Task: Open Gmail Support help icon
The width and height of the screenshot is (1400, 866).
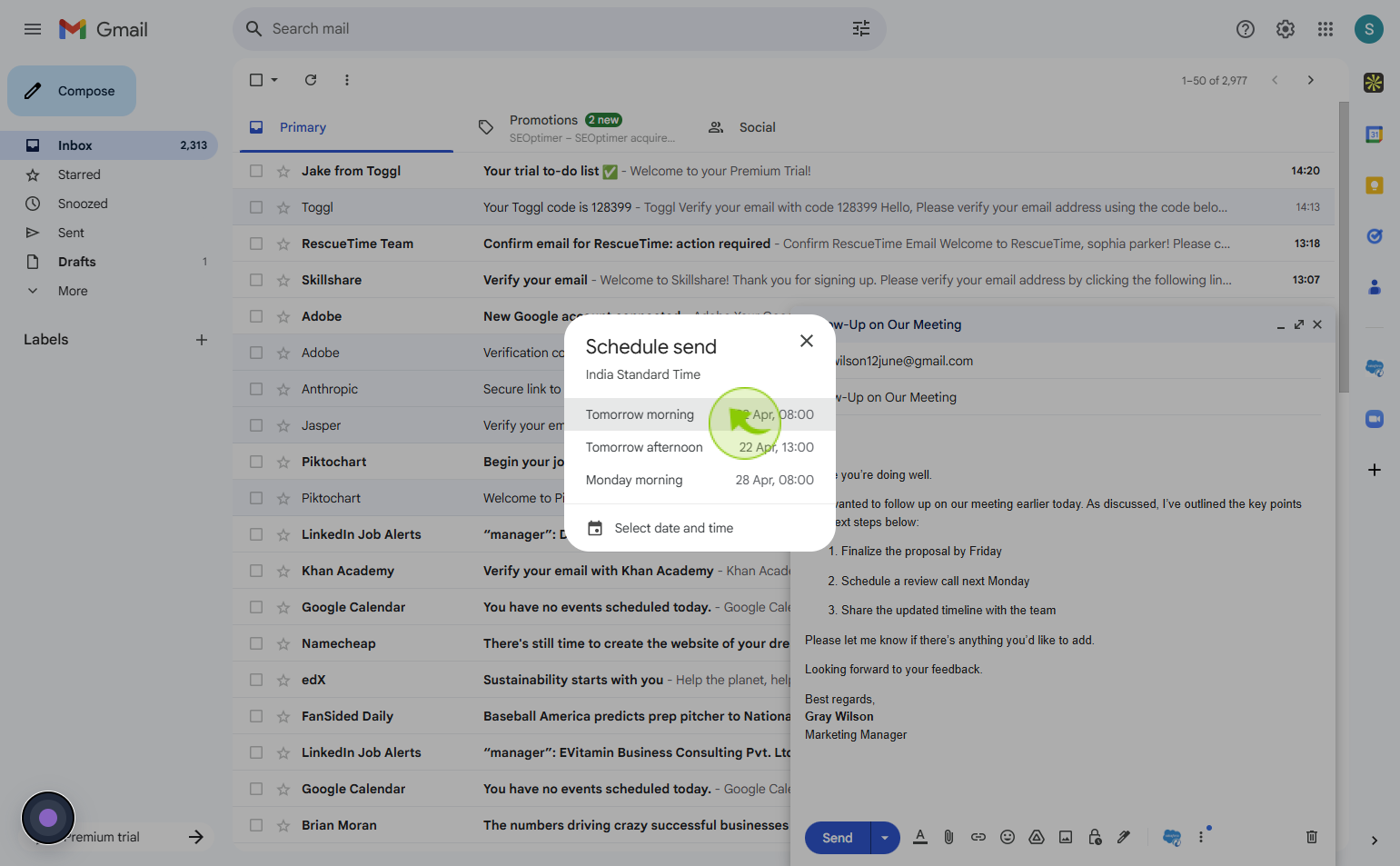Action: click(1246, 29)
